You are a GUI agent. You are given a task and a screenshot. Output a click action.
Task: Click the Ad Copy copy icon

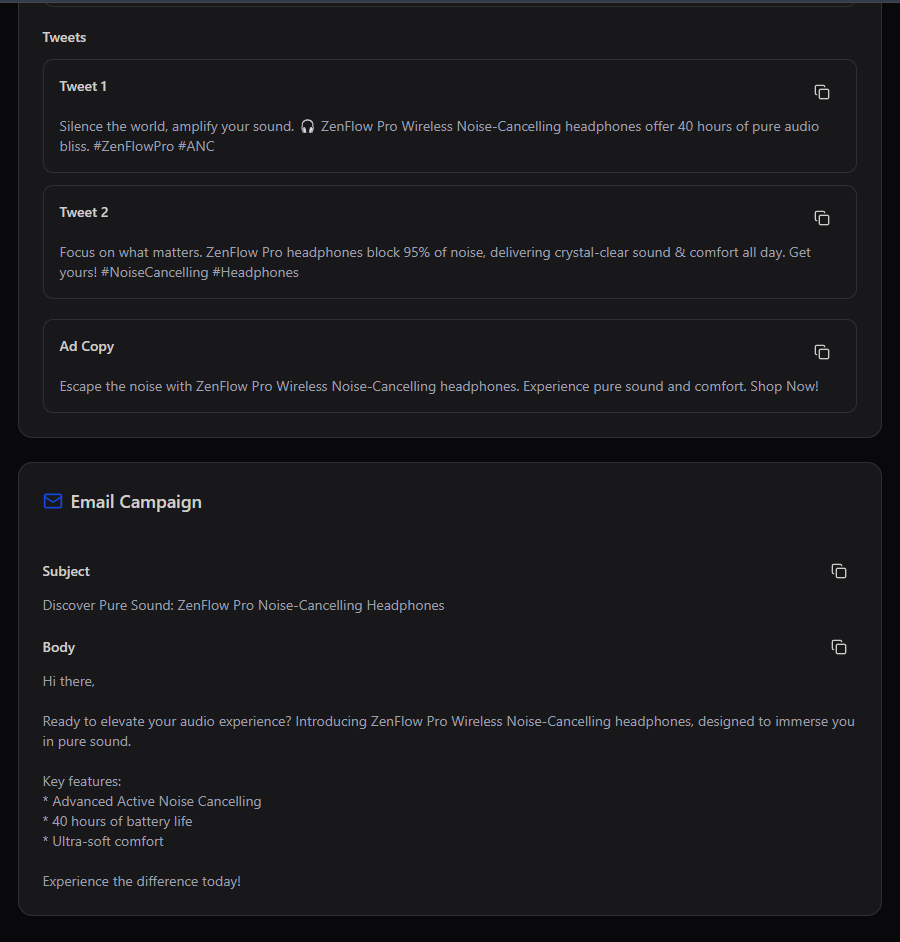click(x=821, y=352)
